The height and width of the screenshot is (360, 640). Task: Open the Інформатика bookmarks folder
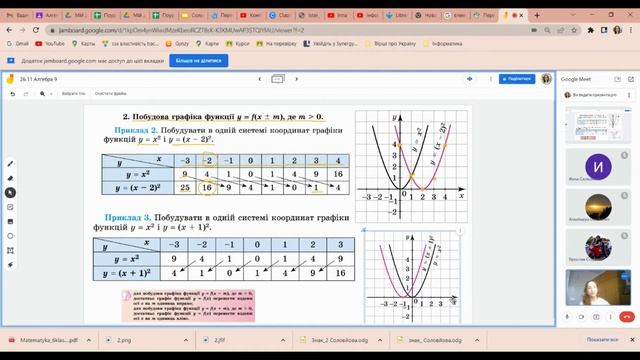click(443, 43)
